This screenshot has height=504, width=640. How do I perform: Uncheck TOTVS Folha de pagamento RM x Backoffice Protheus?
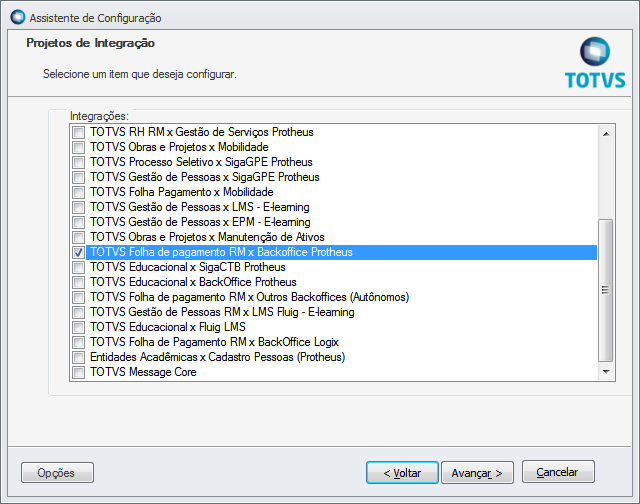pos(78,252)
